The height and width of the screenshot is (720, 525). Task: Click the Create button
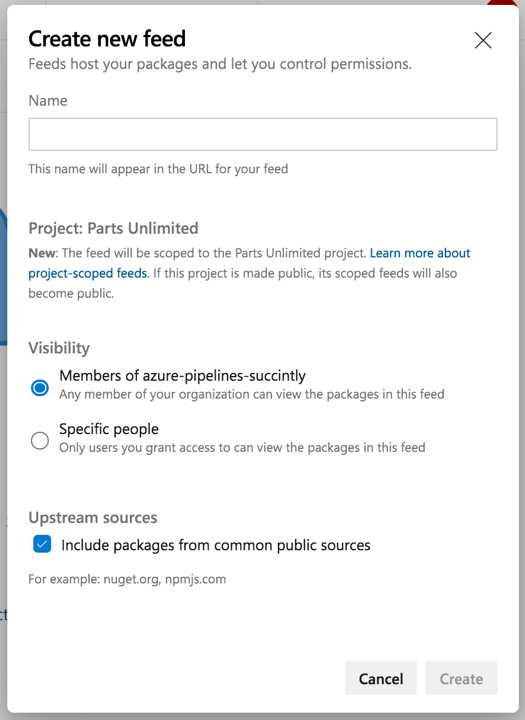click(461, 678)
